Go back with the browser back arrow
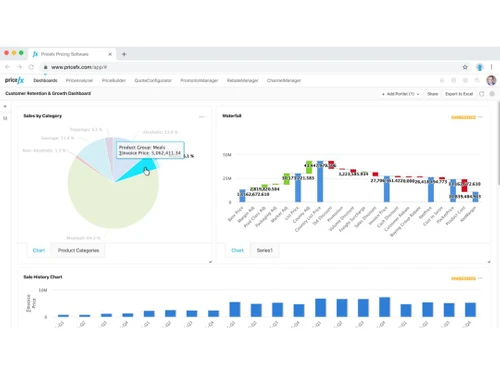This screenshot has width=500, height=375. (x=8, y=67)
